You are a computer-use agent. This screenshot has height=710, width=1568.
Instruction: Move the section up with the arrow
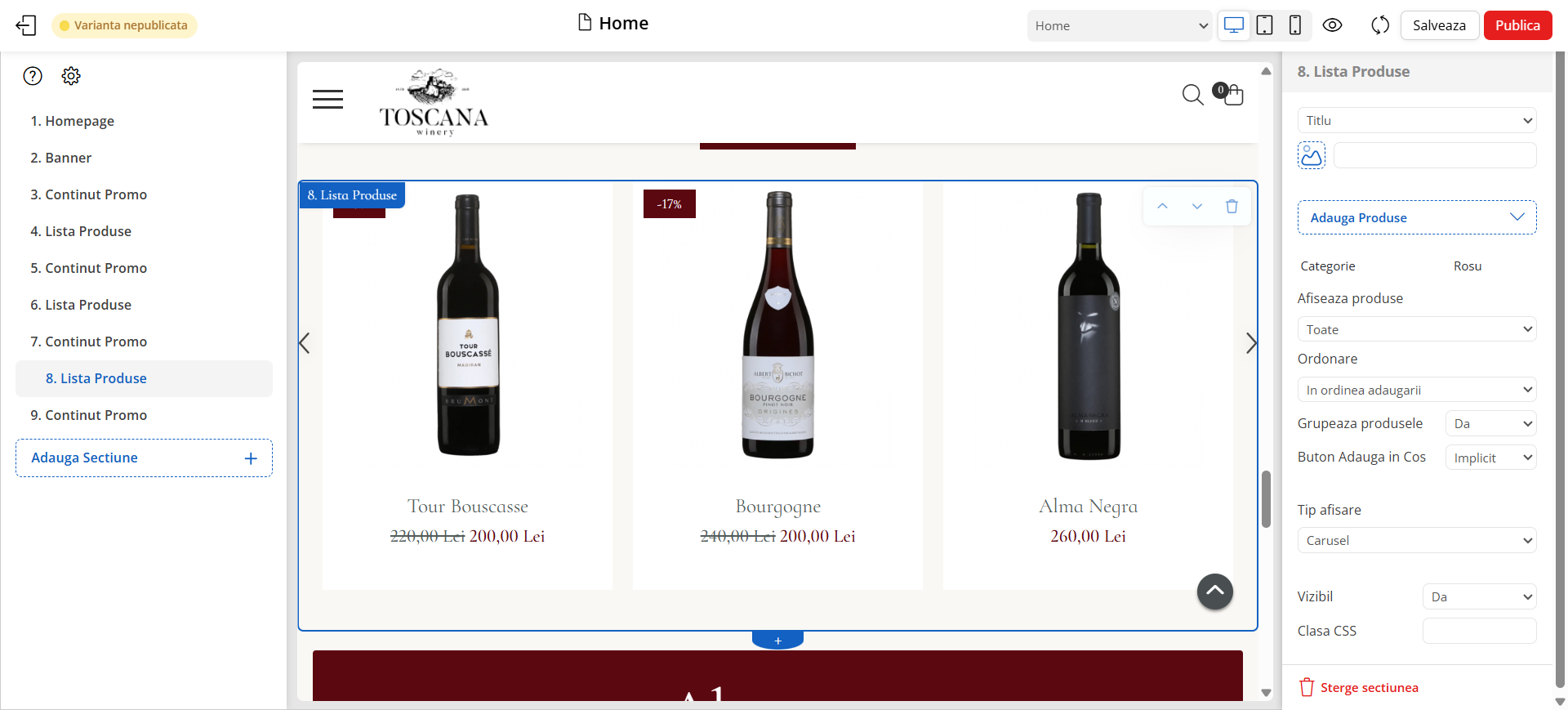[x=1162, y=206]
